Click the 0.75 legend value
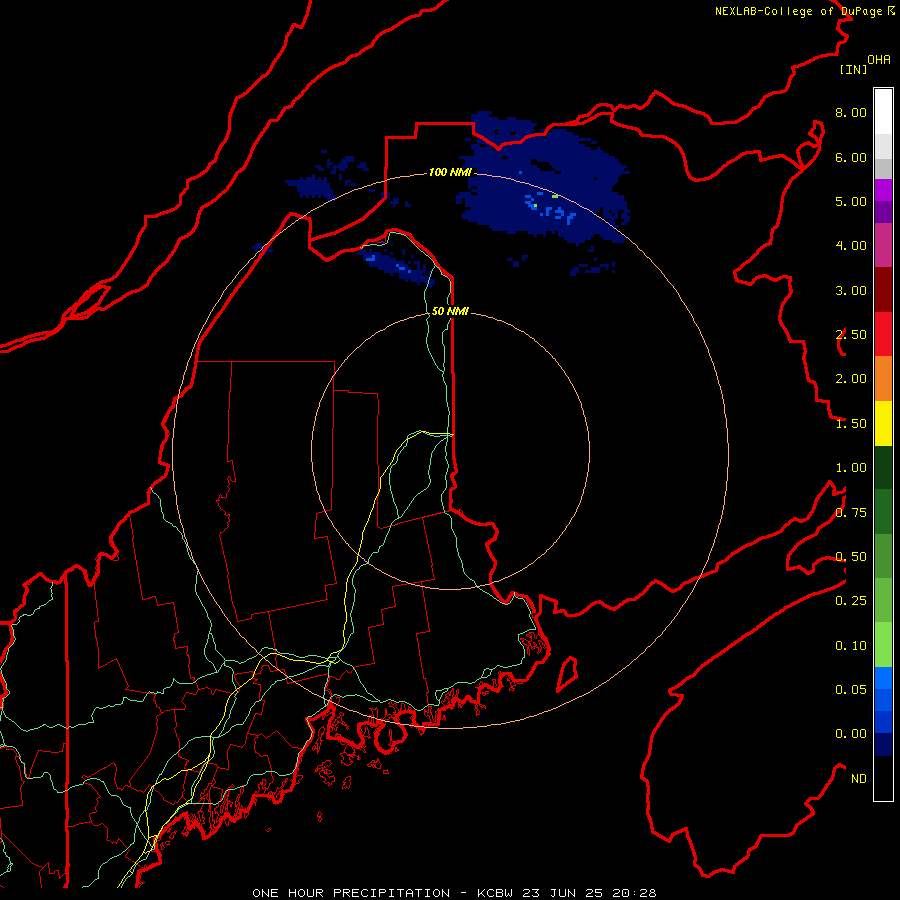Viewport: 900px width, 900px height. point(851,513)
